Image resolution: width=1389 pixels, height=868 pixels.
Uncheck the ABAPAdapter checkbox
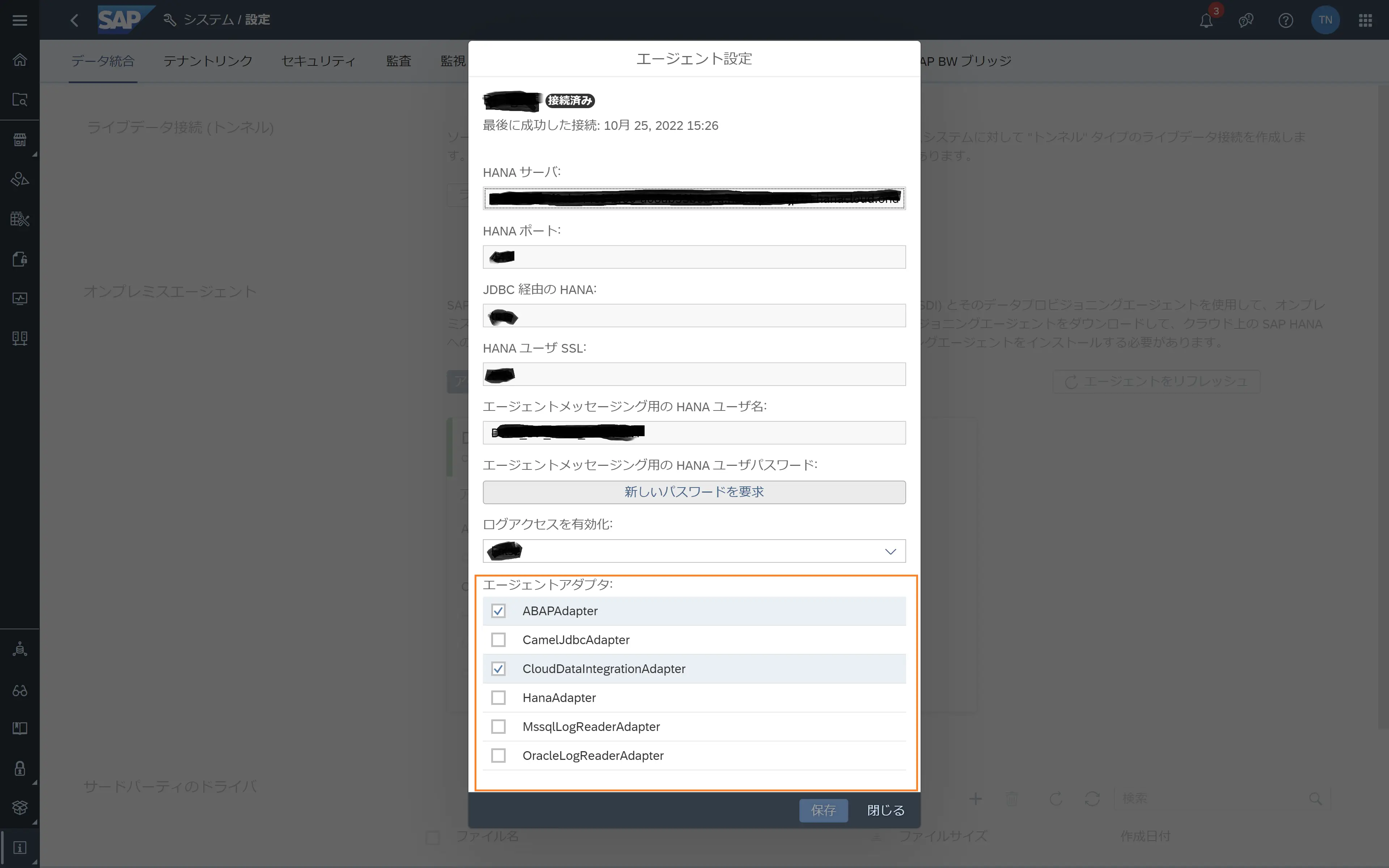pyautogui.click(x=498, y=611)
